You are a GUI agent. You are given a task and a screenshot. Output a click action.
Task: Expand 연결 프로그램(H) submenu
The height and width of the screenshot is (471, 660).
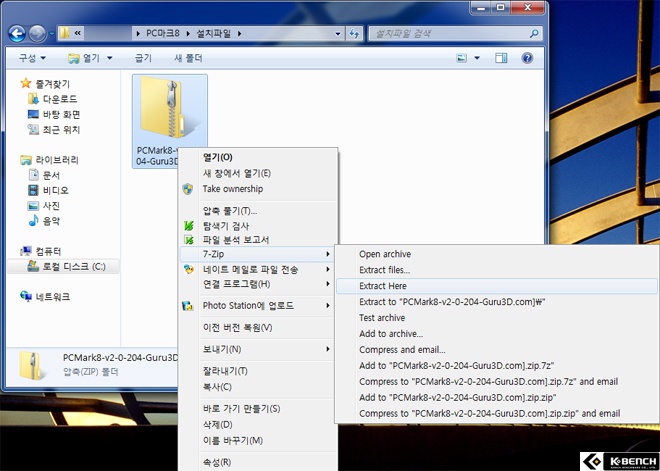click(x=258, y=284)
